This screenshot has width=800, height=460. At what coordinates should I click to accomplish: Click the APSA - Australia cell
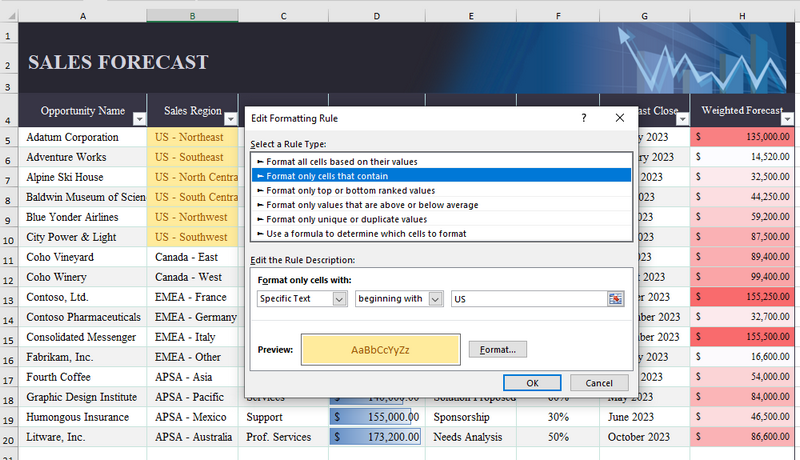[x=192, y=437]
